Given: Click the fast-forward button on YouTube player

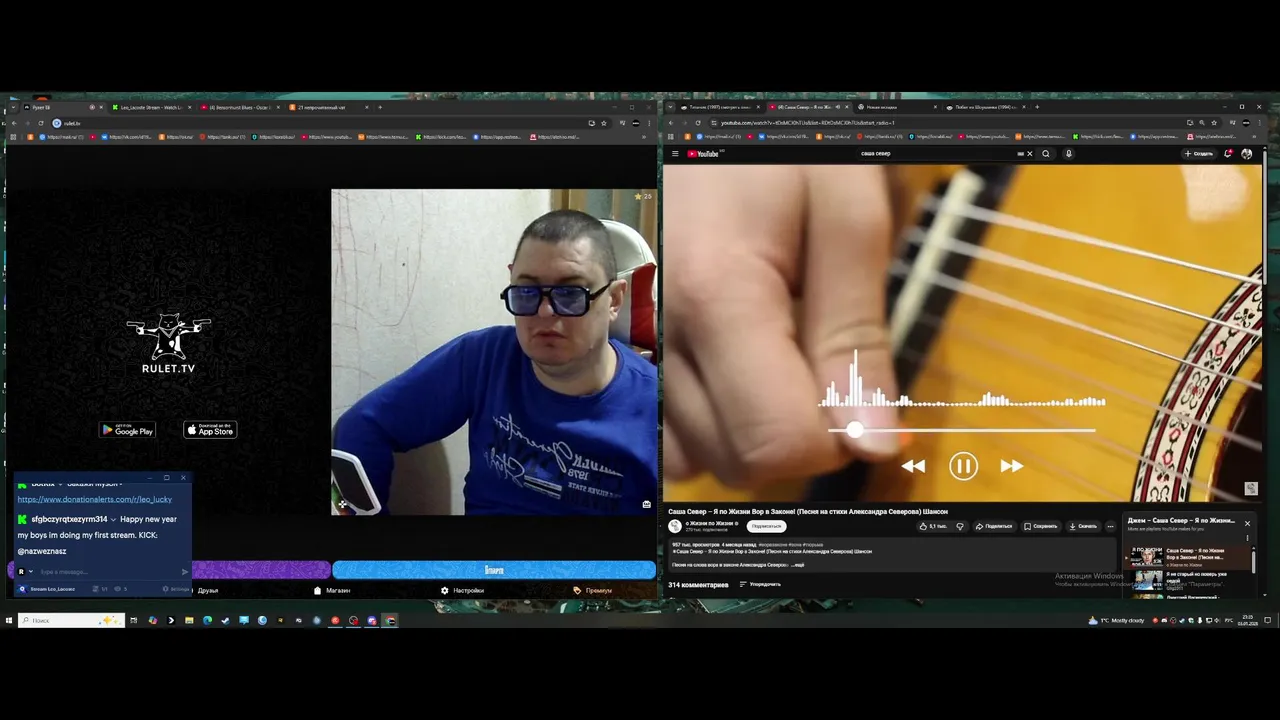Looking at the screenshot, I should click(x=1011, y=466).
